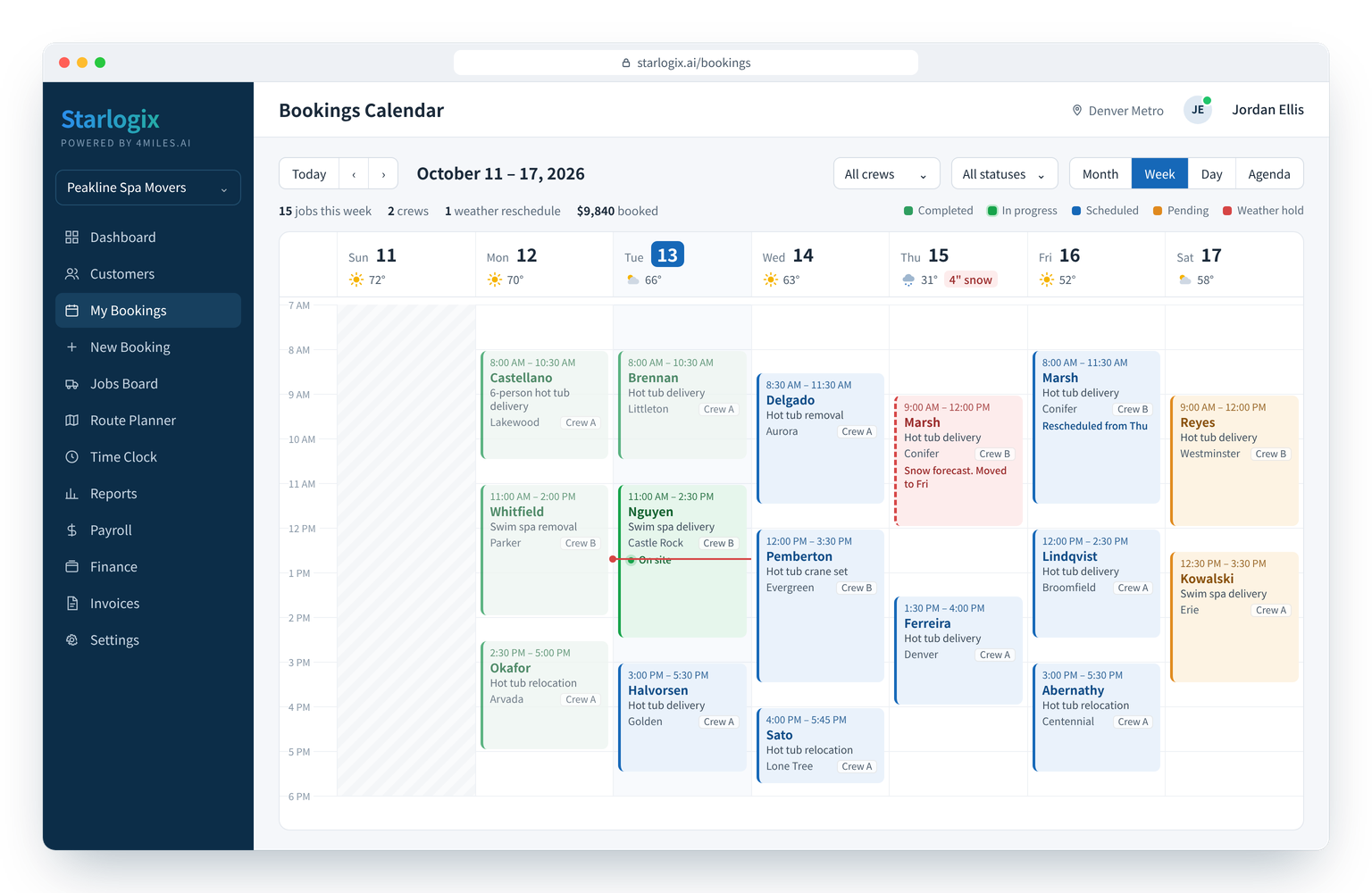Screen dimensions: 1372x893
Task: Click the Invoices document icon
Action: 71,604
